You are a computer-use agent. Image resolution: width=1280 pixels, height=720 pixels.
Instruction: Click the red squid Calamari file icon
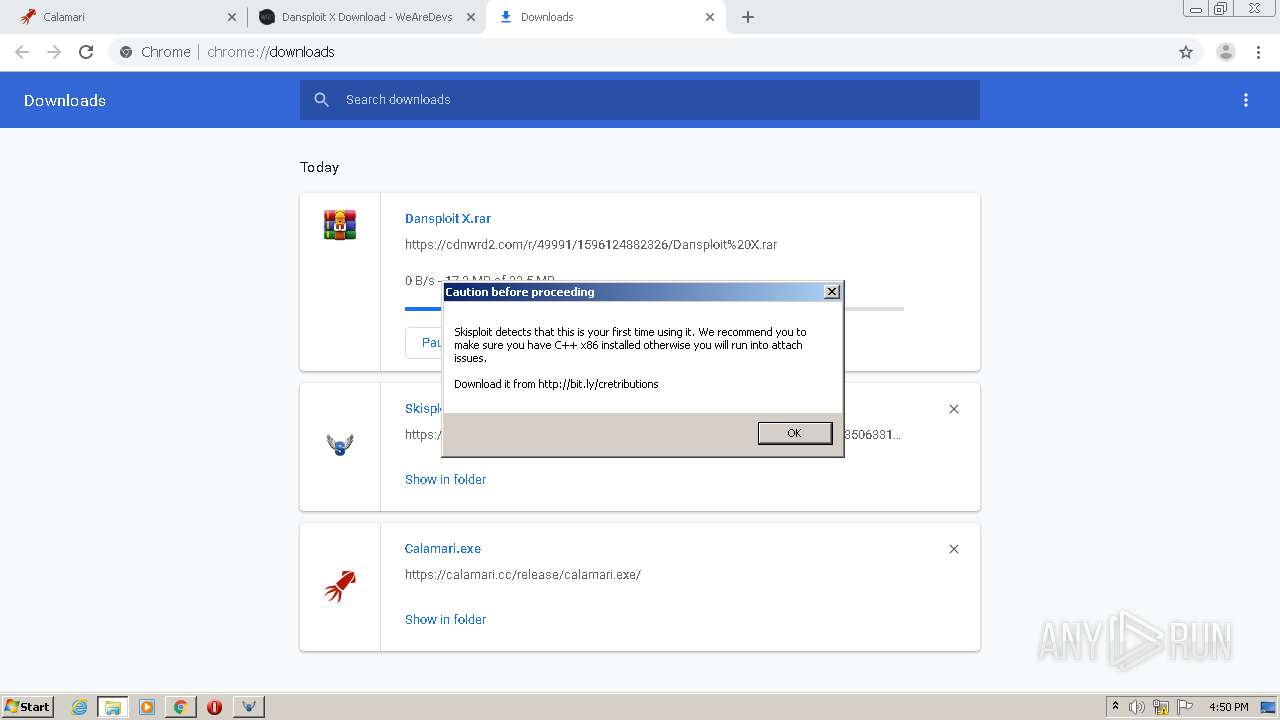tap(340, 586)
